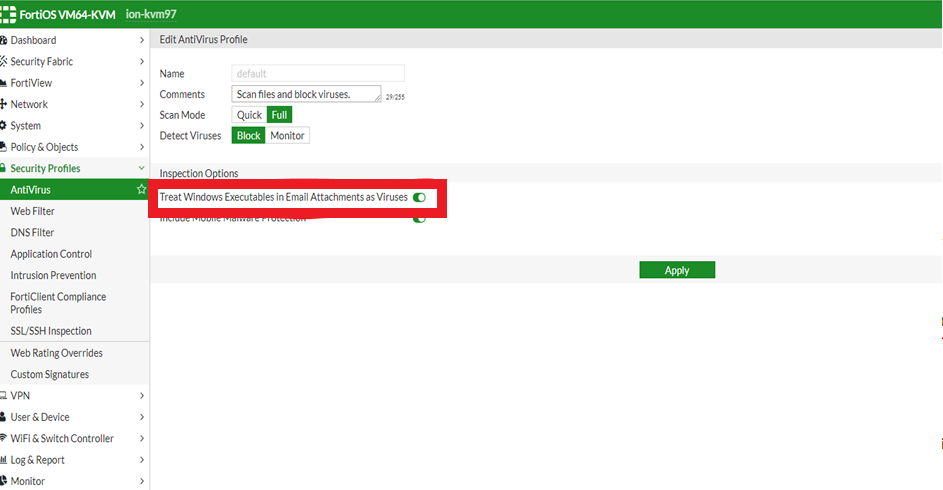Click the Apply button
This screenshot has width=943, height=490.
[x=677, y=270]
